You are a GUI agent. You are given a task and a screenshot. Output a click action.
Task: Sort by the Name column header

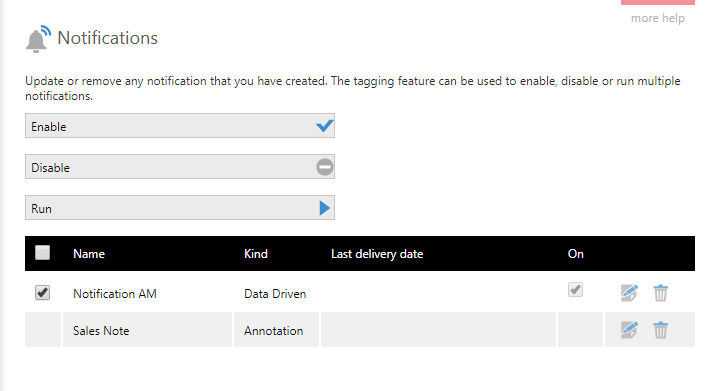point(89,254)
